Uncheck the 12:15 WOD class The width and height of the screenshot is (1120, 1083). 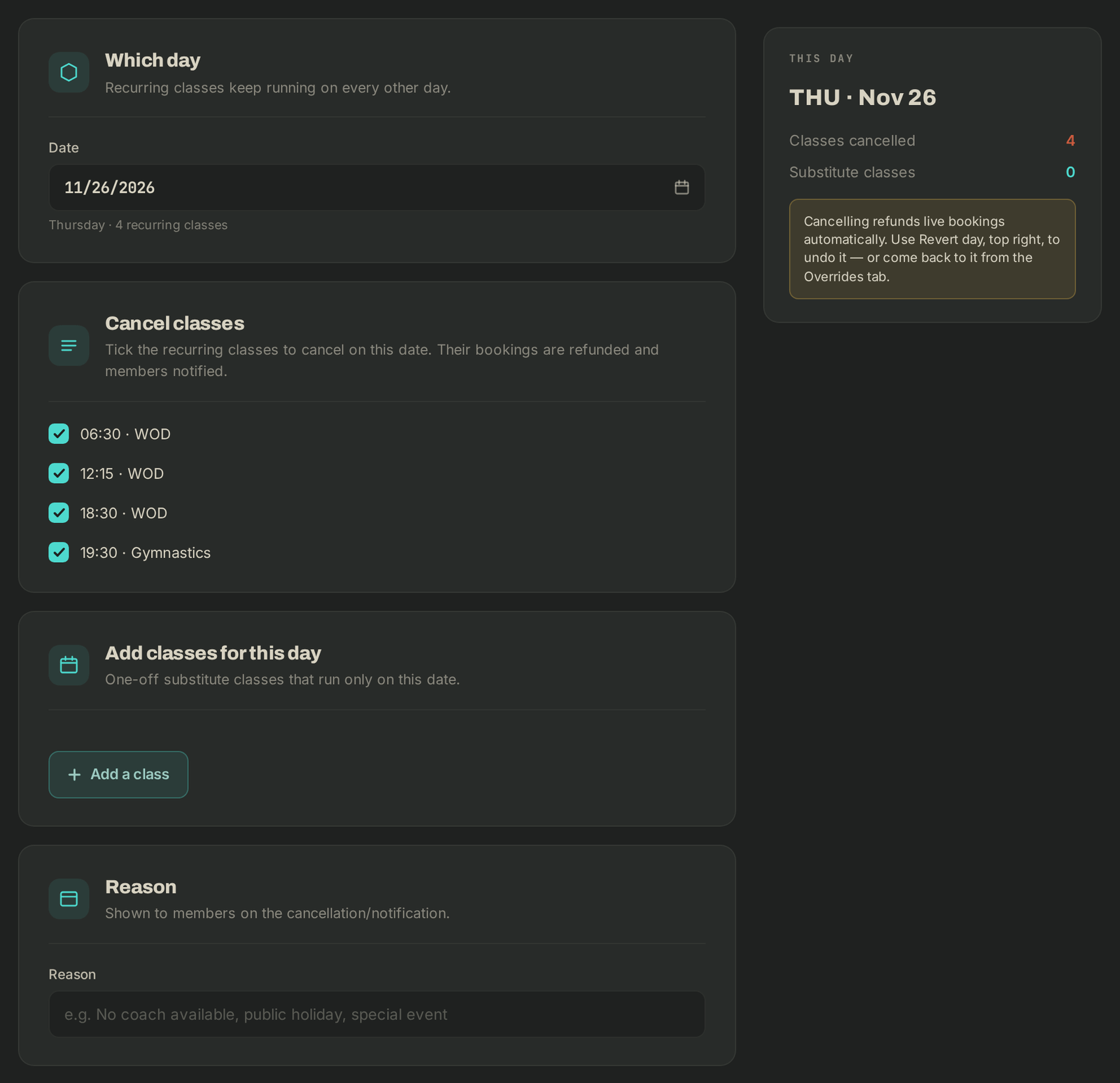pos(59,473)
